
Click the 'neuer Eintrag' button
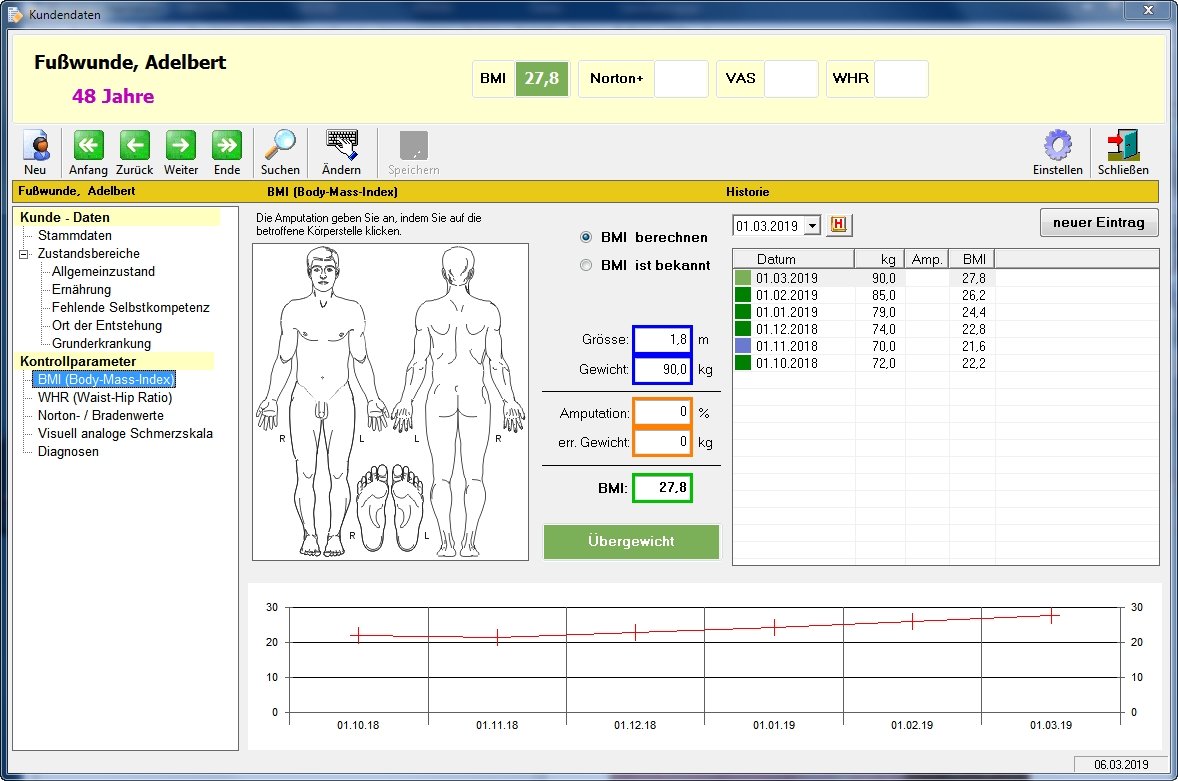[1099, 222]
